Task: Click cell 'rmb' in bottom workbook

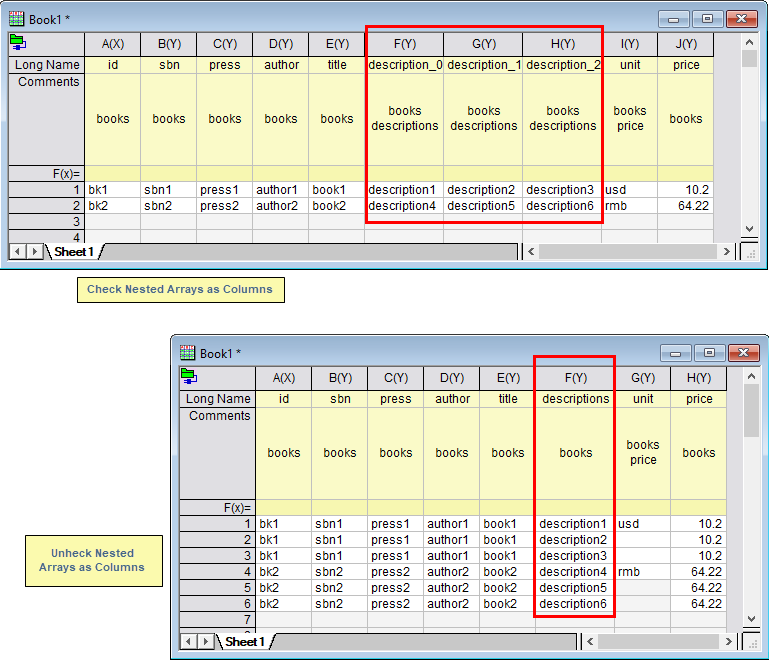Action: (642, 572)
